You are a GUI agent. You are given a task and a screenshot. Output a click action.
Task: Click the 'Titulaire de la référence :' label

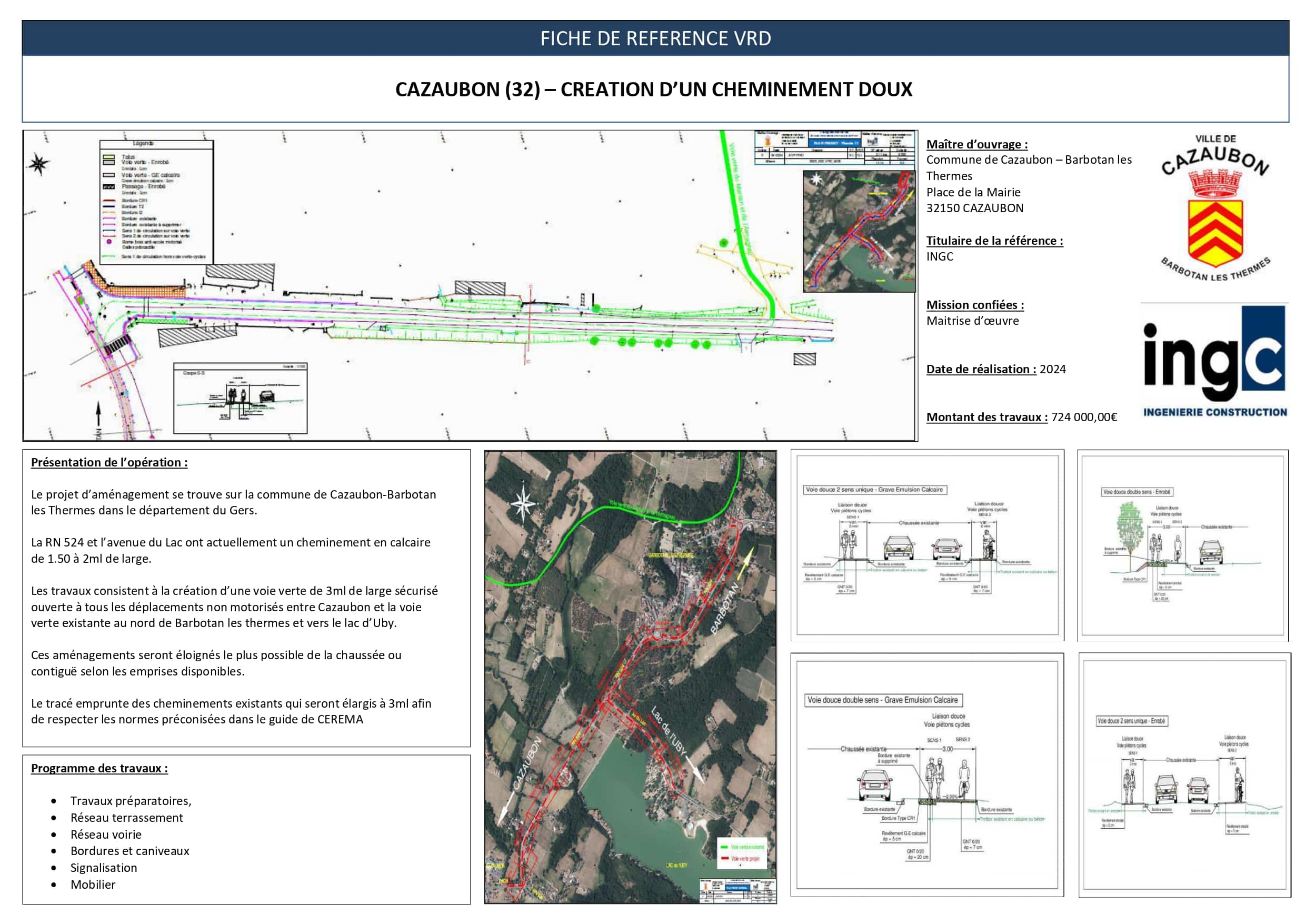click(x=994, y=241)
